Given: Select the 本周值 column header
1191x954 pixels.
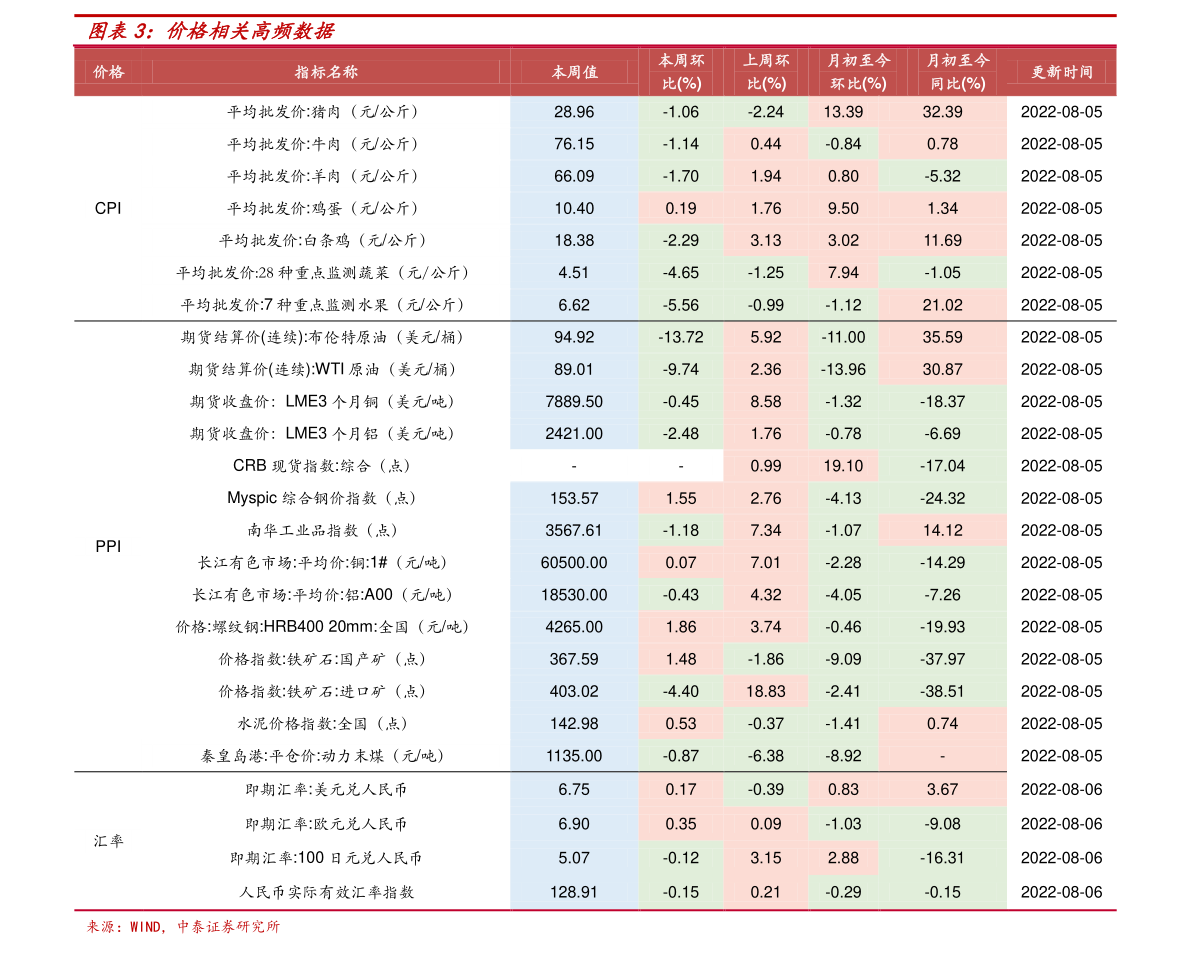Looking at the screenshot, I should 574,72.
